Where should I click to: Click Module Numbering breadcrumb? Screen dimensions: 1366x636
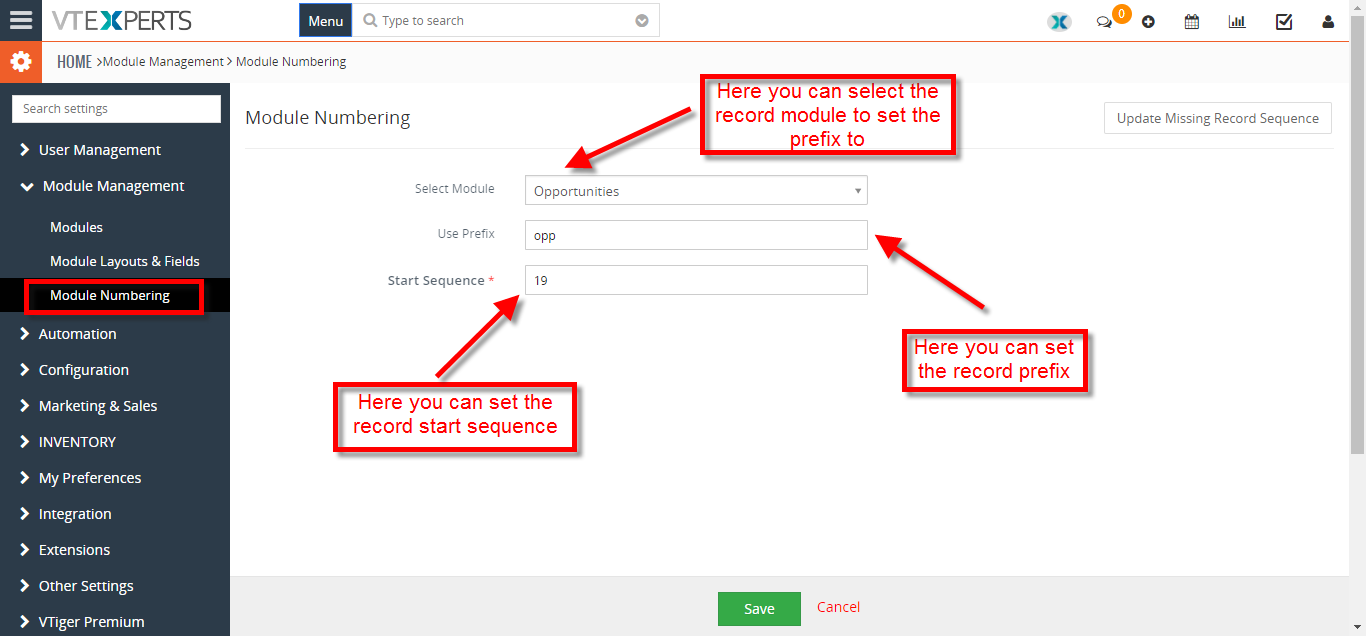coord(291,62)
